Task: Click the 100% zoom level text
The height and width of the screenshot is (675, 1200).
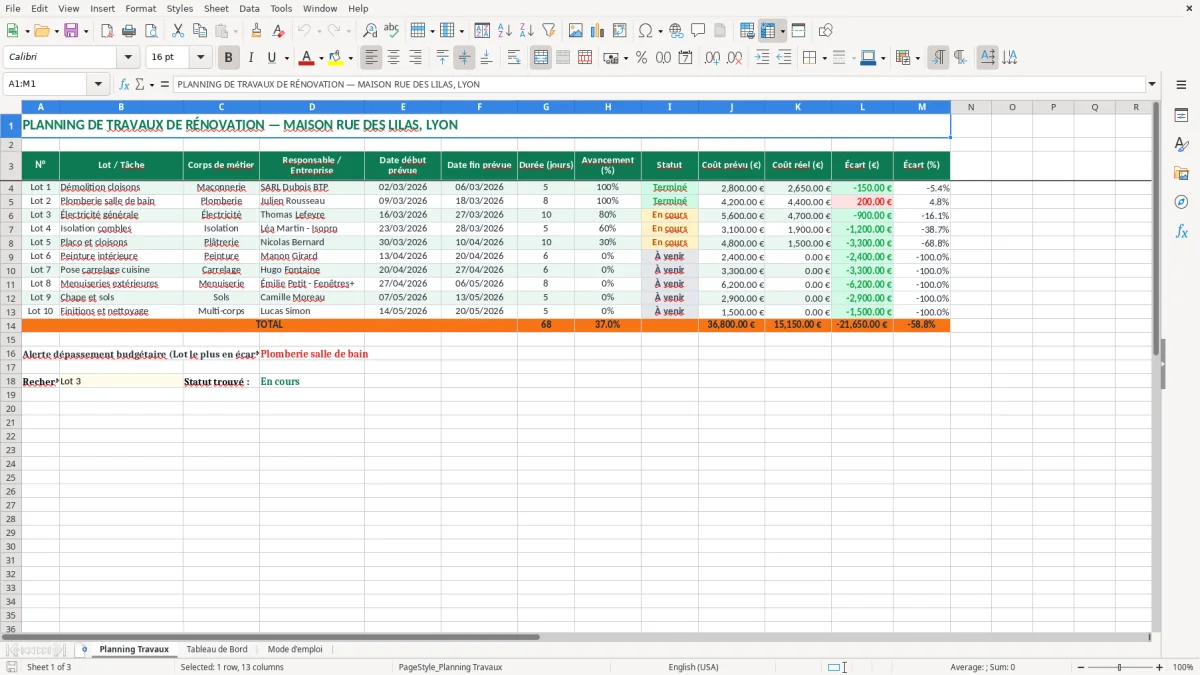Action: (1182, 667)
